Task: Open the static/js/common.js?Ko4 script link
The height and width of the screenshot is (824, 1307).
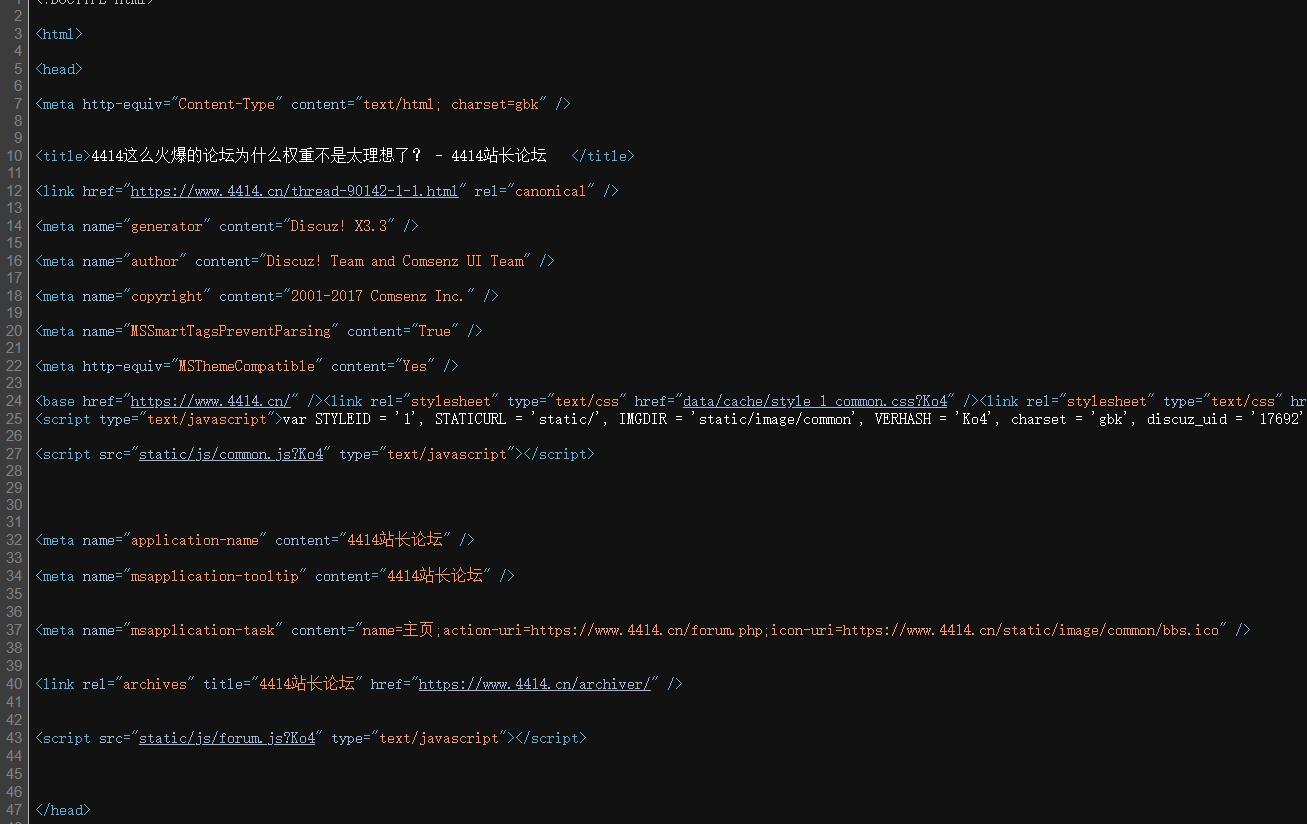Action: tap(230, 454)
